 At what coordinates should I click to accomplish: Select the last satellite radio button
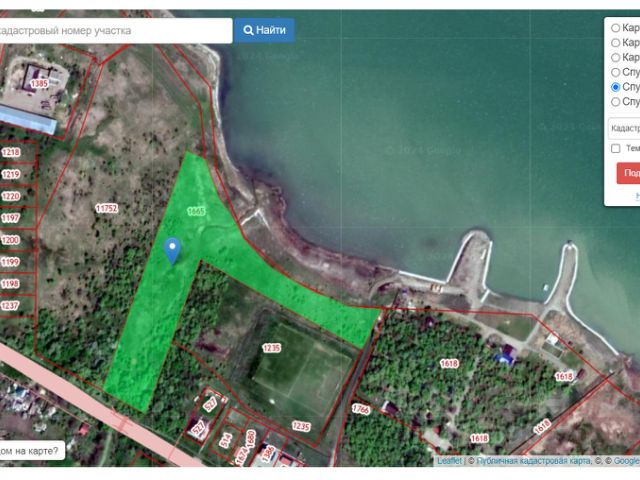coord(615,102)
